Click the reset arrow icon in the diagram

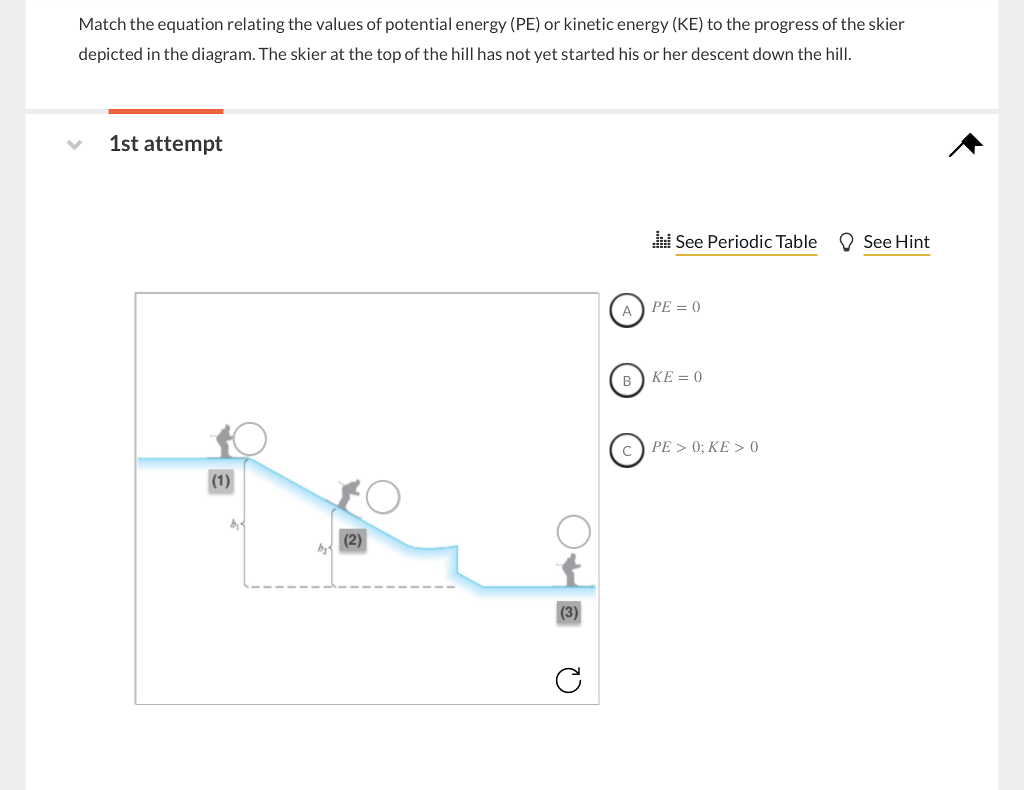[x=568, y=680]
